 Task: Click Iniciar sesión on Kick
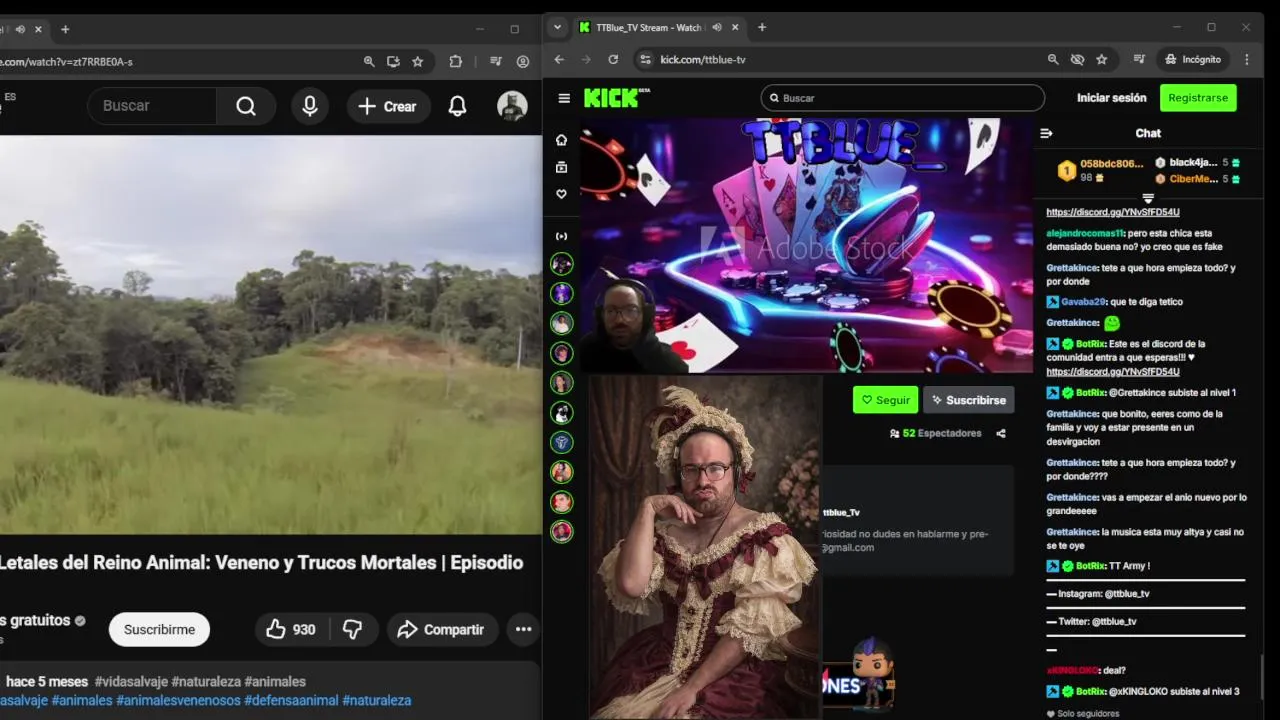[x=1111, y=98]
